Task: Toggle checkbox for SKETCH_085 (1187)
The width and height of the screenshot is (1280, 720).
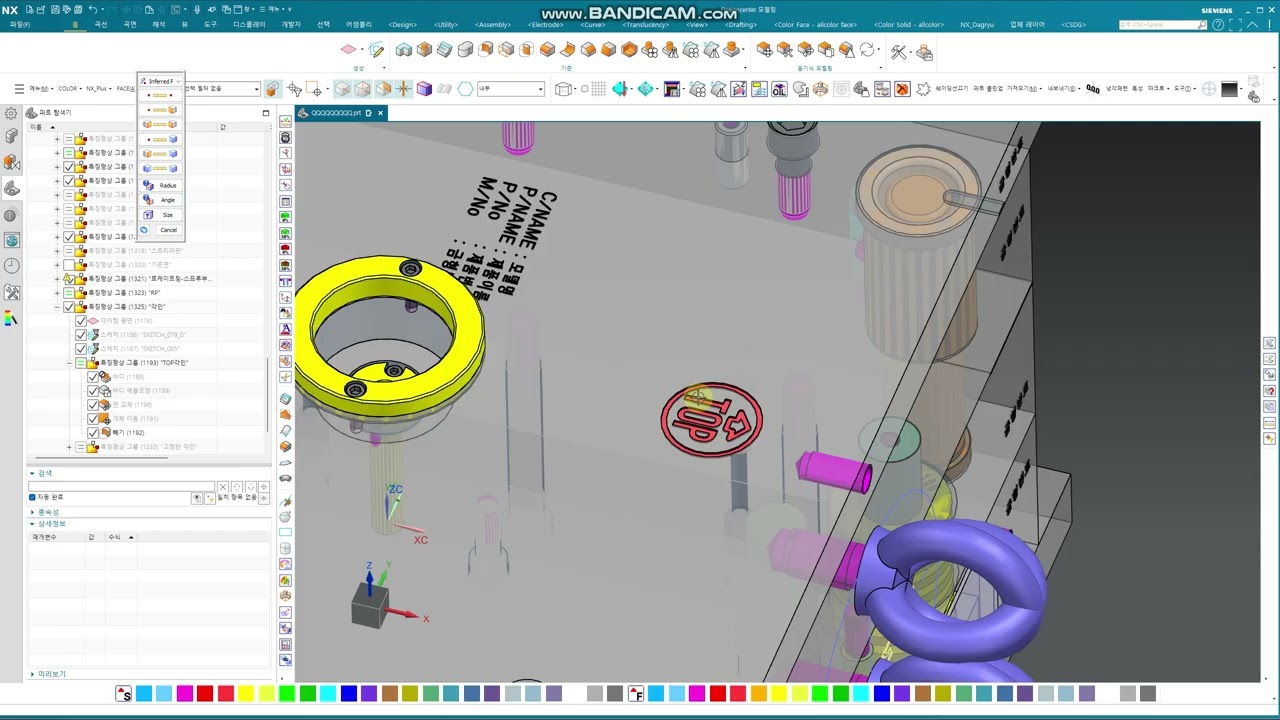Action: click(x=81, y=348)
